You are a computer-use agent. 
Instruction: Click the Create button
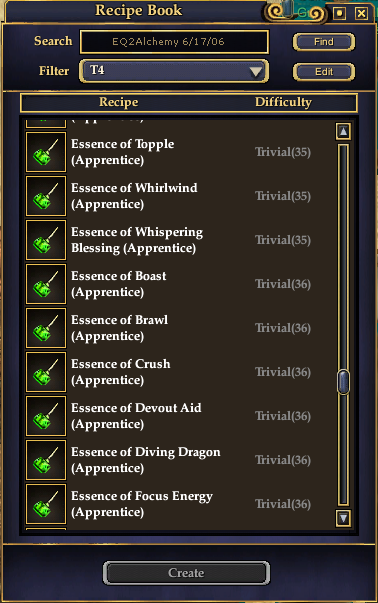pyautogui.click(x=186, y=573)
